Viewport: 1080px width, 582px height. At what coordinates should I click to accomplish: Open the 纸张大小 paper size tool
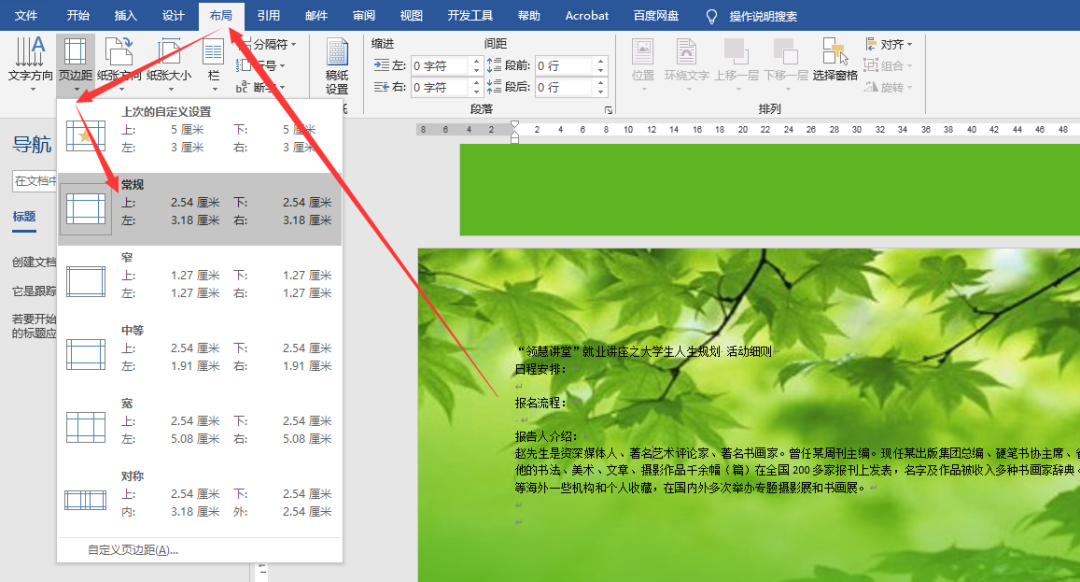(169, 63)
